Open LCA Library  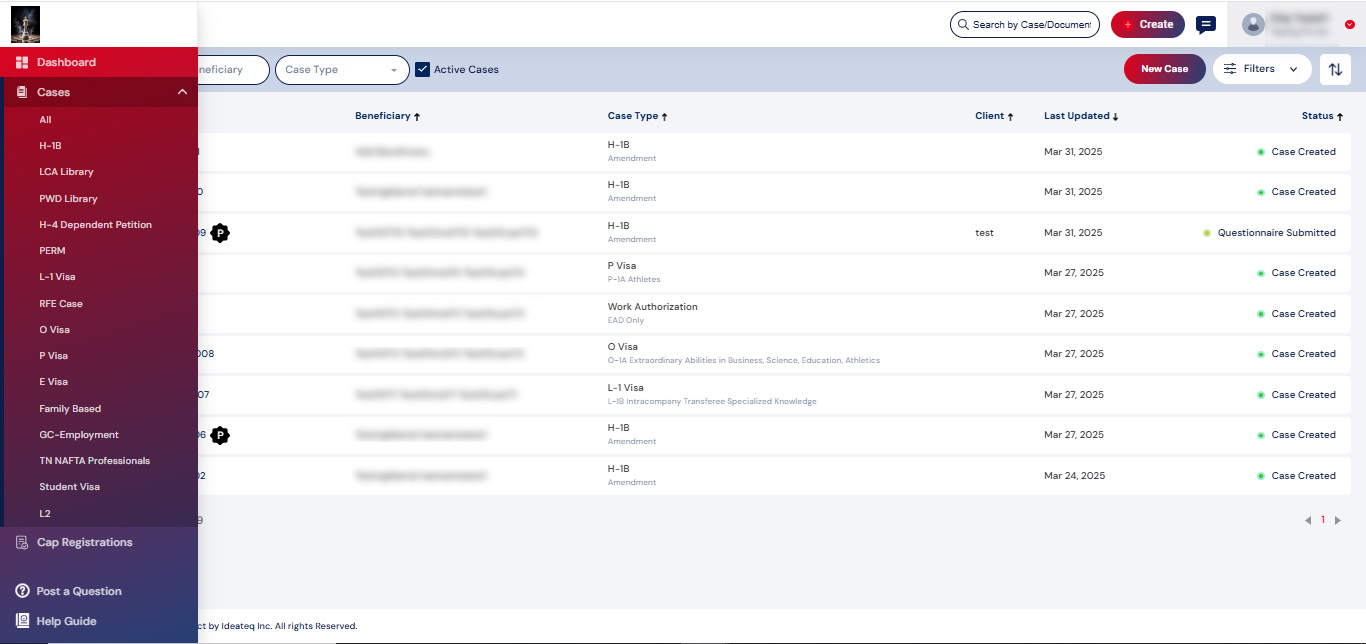66,172
